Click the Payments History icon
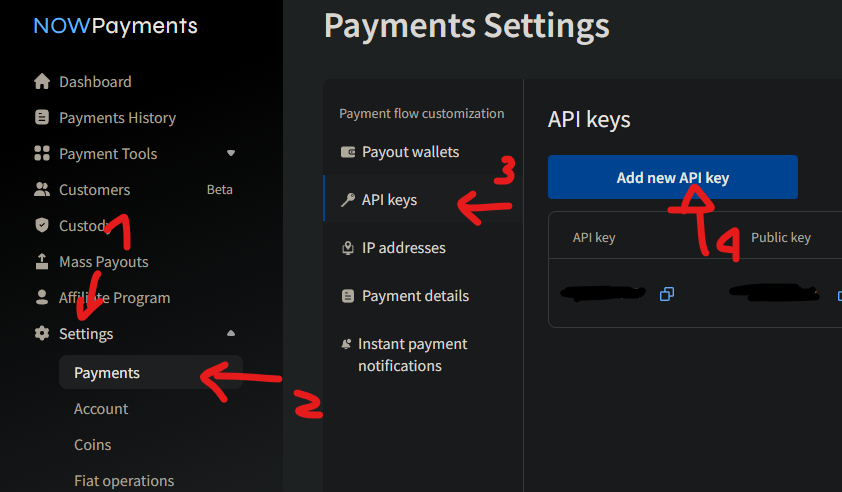 41,117
